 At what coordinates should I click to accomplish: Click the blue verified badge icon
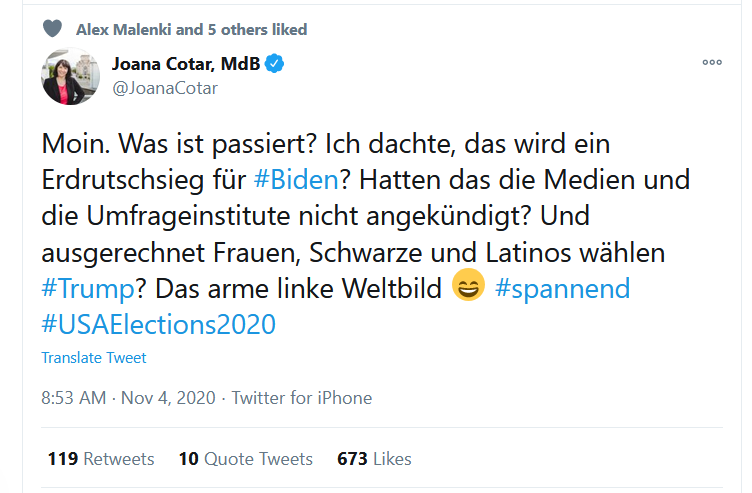coord(274,65)
